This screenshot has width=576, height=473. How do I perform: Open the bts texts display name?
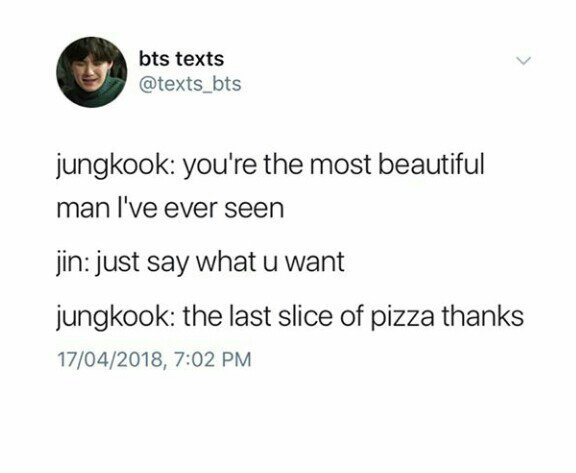coord(181,59)
